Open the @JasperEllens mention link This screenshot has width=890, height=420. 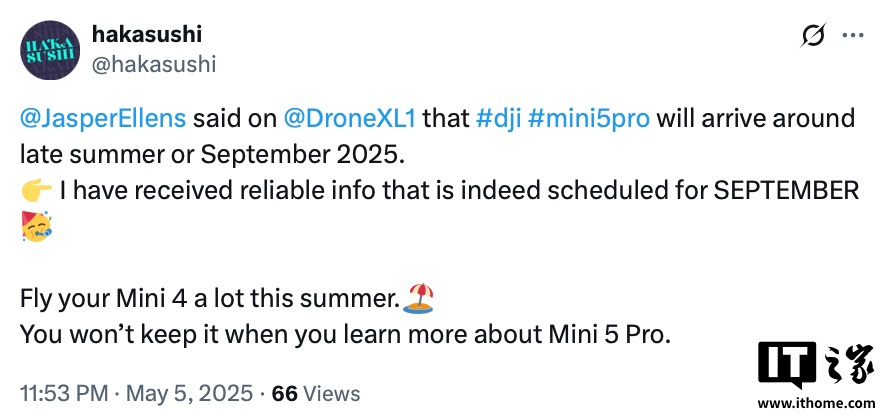103,120
